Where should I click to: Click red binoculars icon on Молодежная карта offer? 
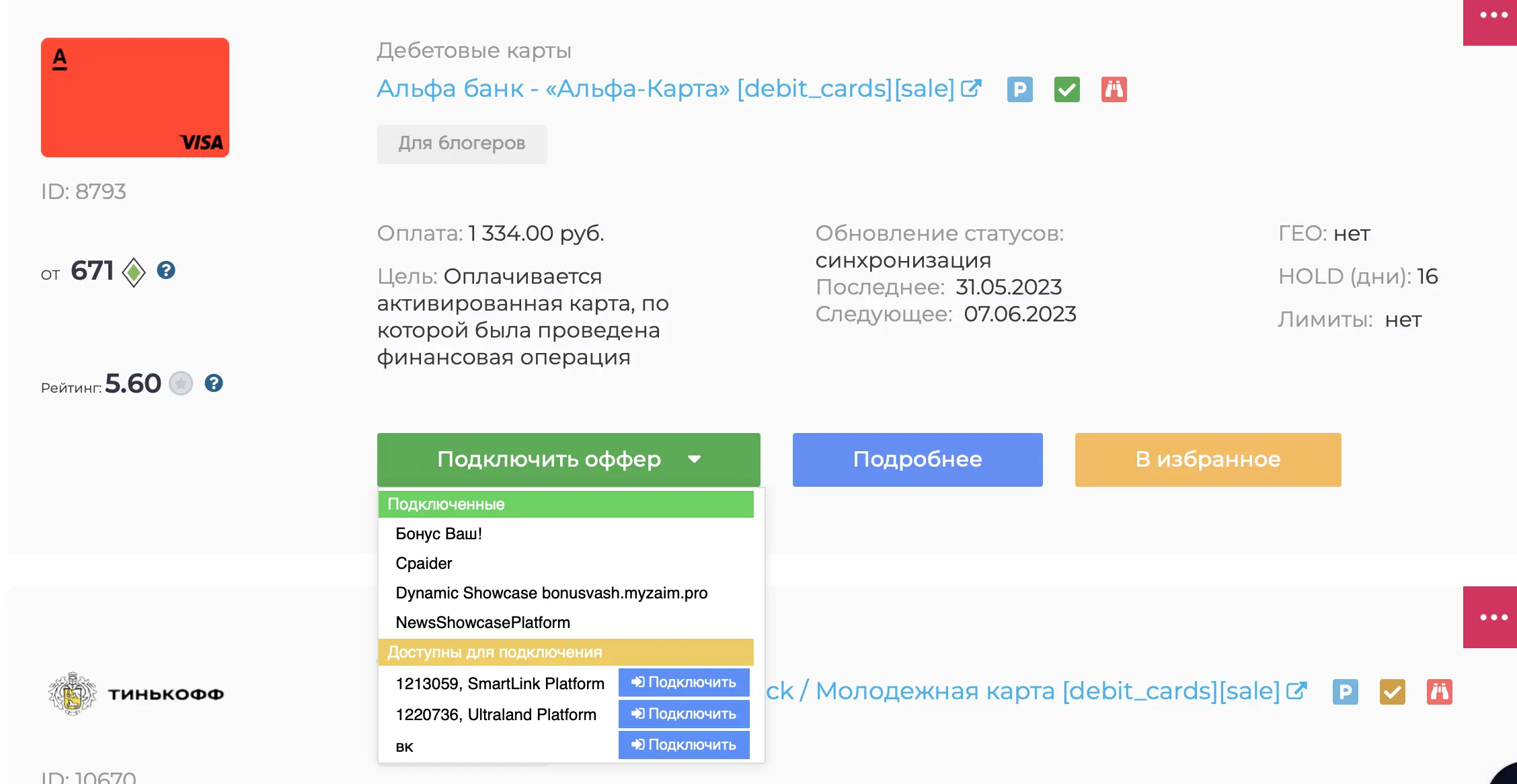click(x=1439, y=692)
